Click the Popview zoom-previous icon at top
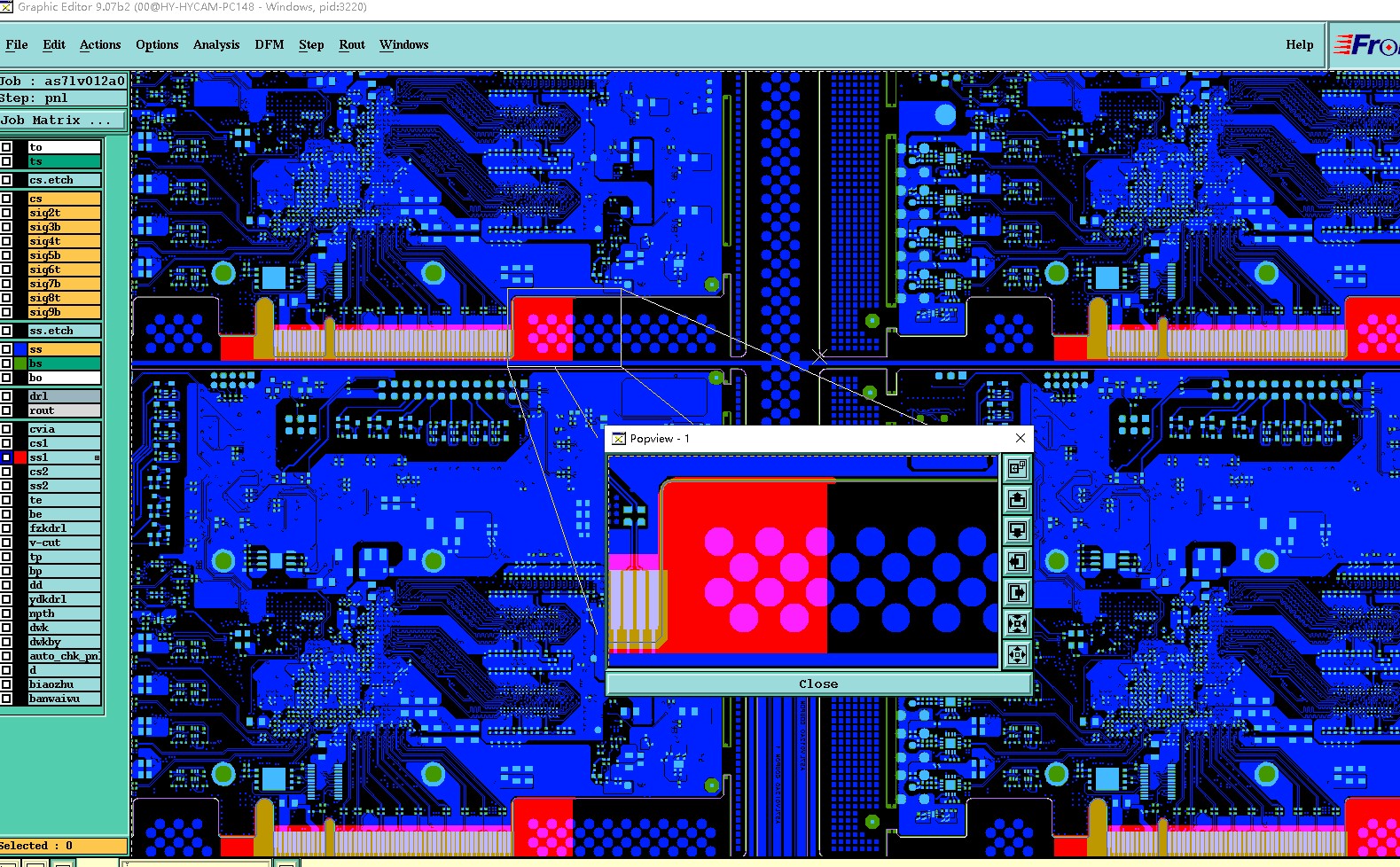The image size is (1400, 867). pos(1017,468)
